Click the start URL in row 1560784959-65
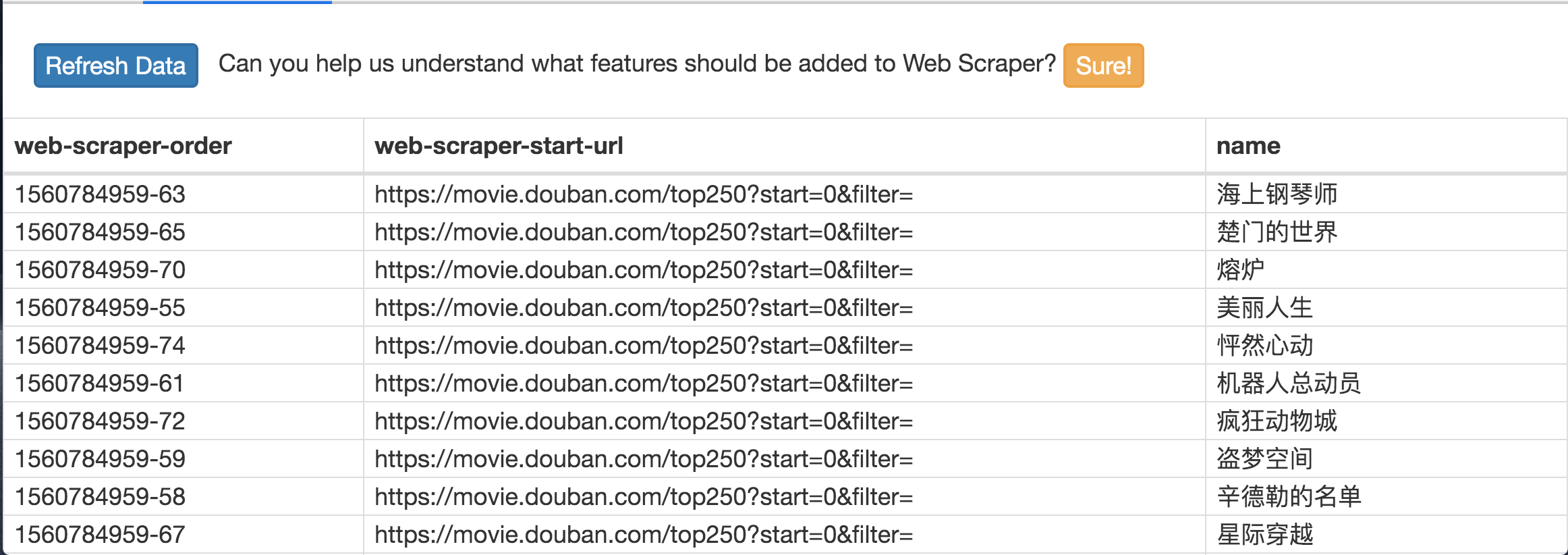 644,232
